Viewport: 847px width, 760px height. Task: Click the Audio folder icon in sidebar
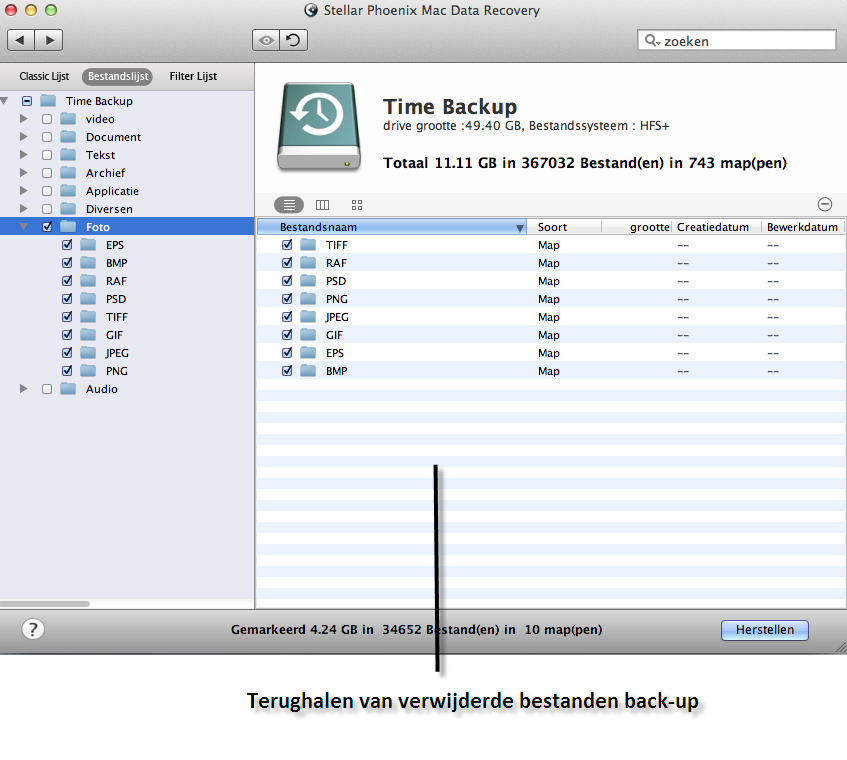68,389
